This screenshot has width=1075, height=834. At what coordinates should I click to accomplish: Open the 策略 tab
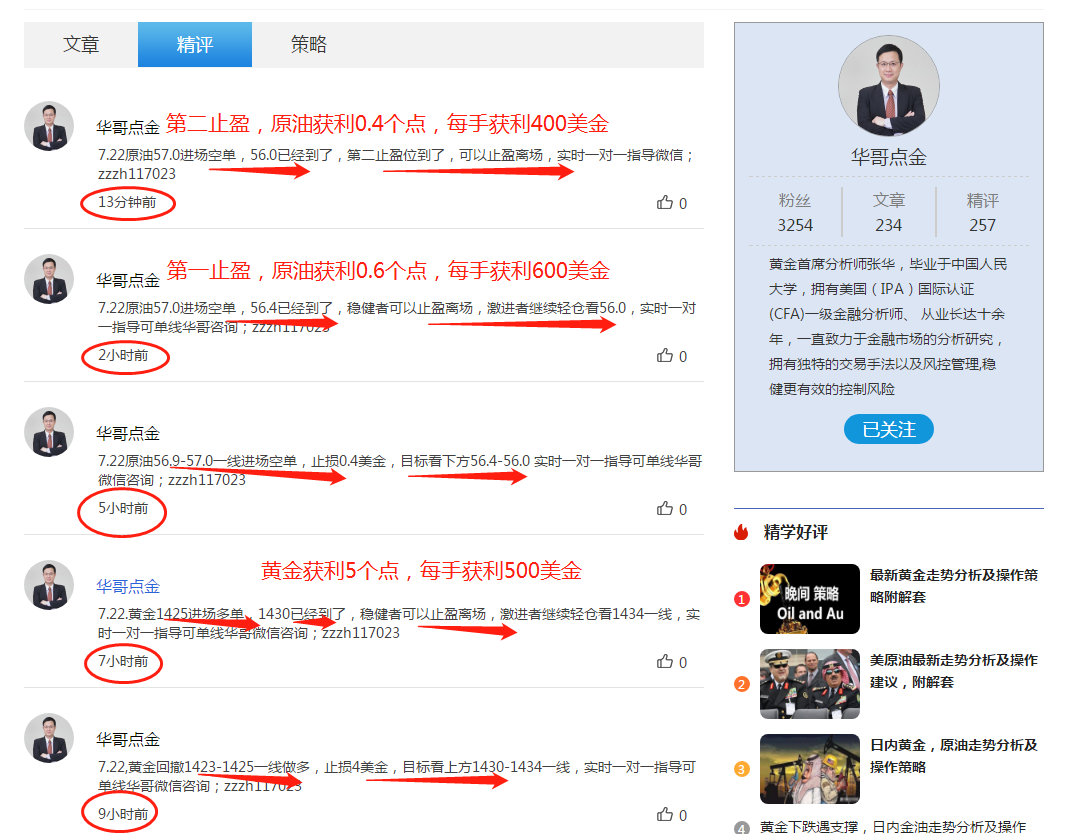309,45
